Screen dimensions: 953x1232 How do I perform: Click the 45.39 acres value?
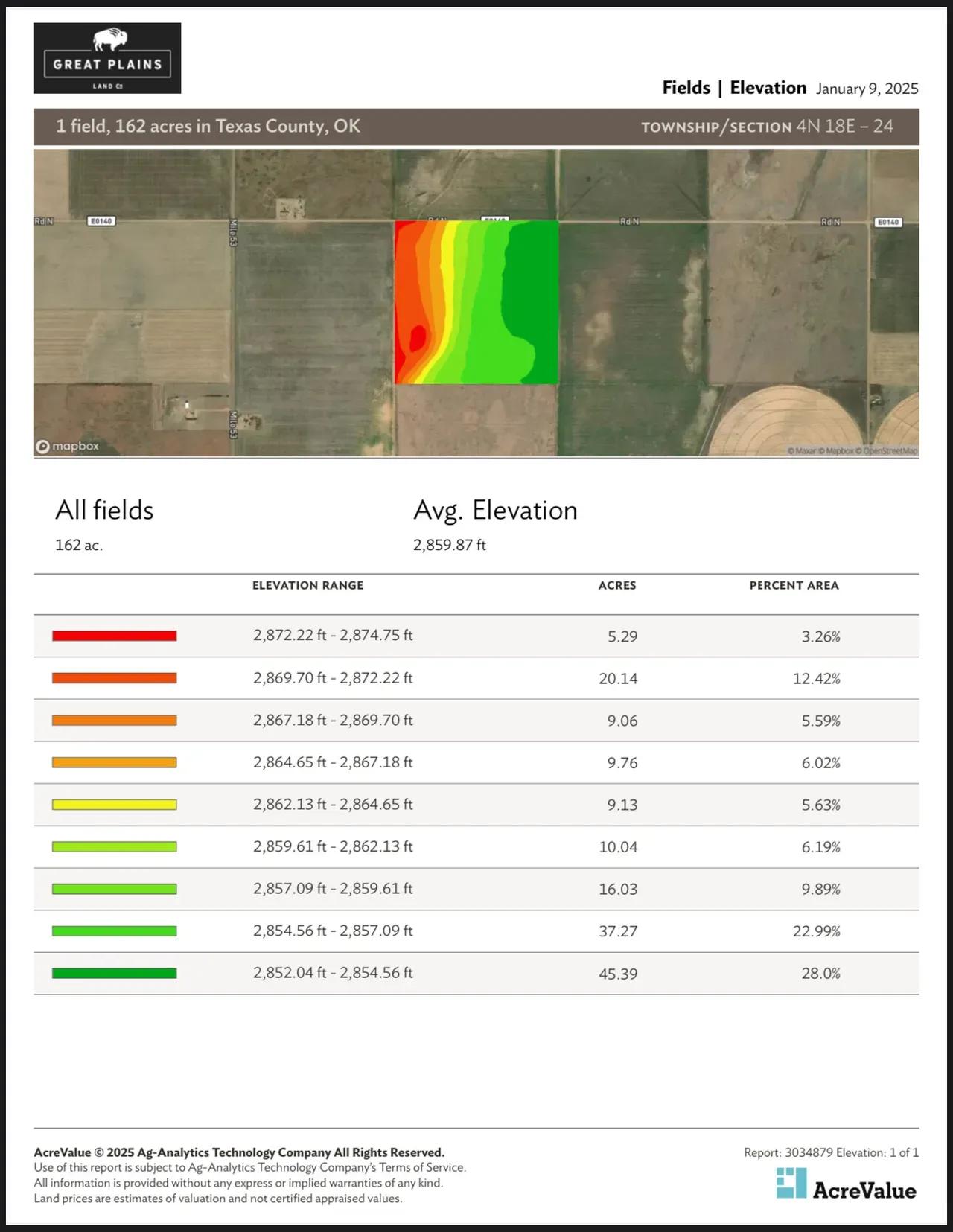point(618,974)
